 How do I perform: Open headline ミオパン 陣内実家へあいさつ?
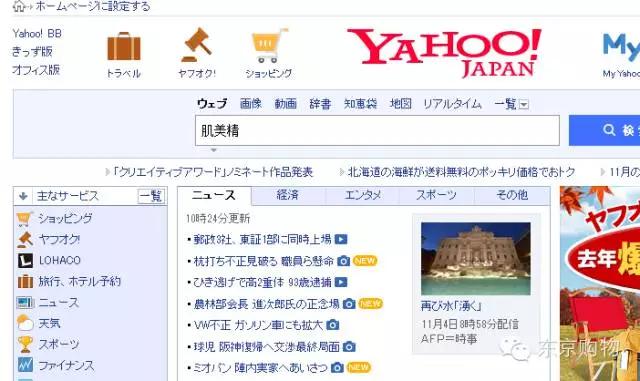click(260, 368)
